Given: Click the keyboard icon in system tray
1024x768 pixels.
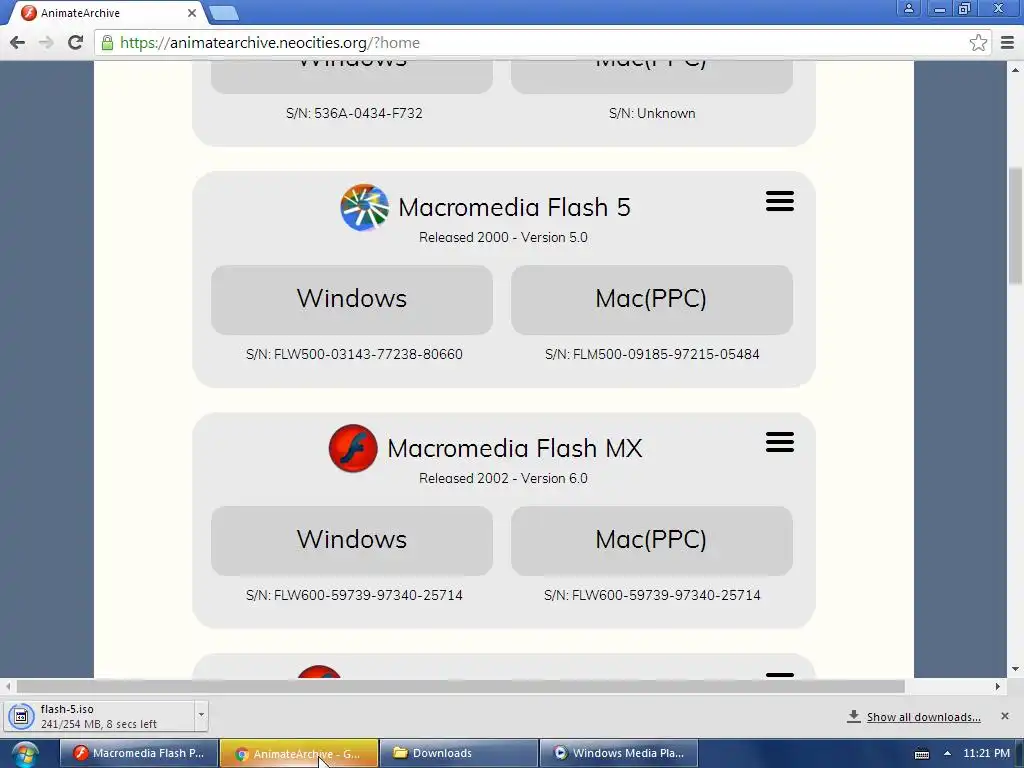Looking at the screenshot, I should tap(921, 754).
